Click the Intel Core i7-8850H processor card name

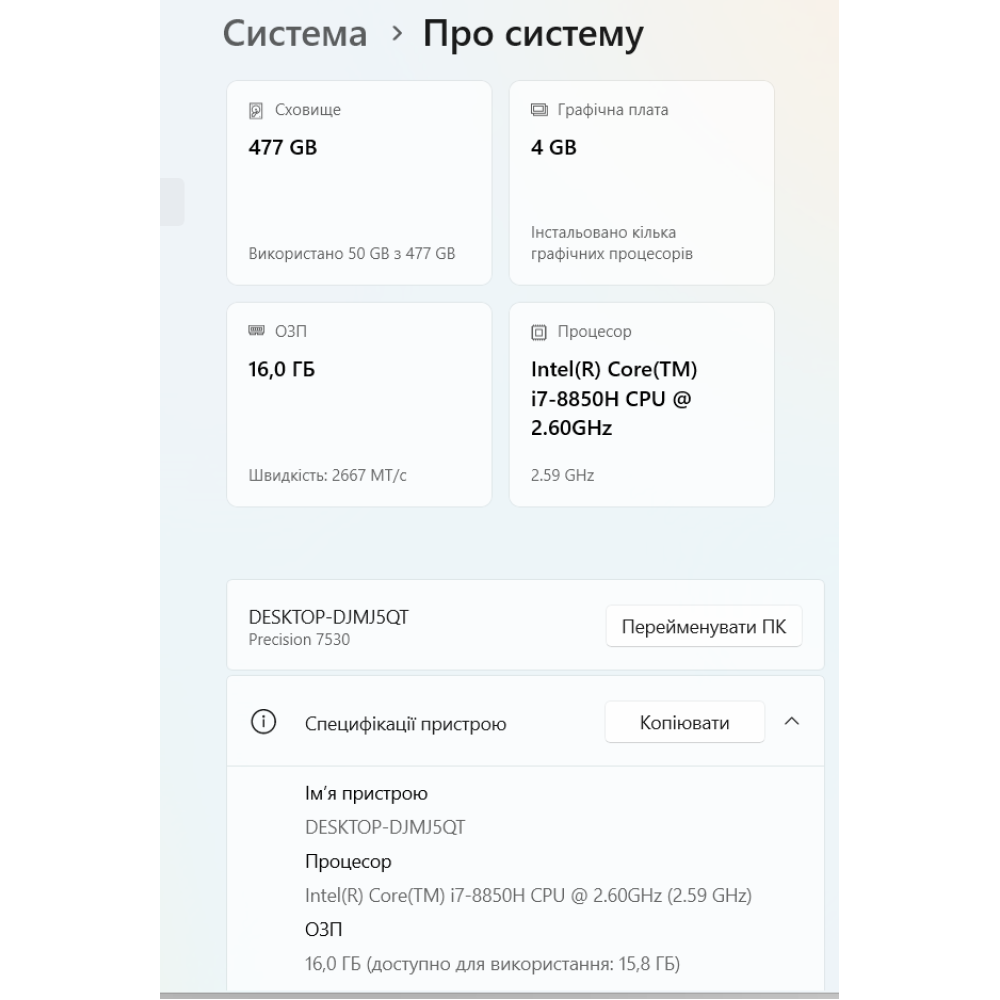click(x=614, y=399)
